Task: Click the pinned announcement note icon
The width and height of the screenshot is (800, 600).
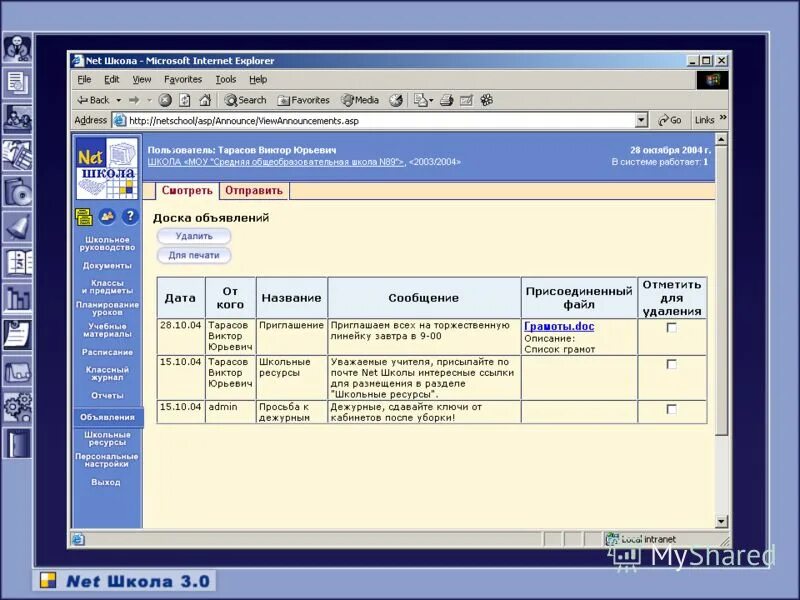Action: tap(17, 335)
